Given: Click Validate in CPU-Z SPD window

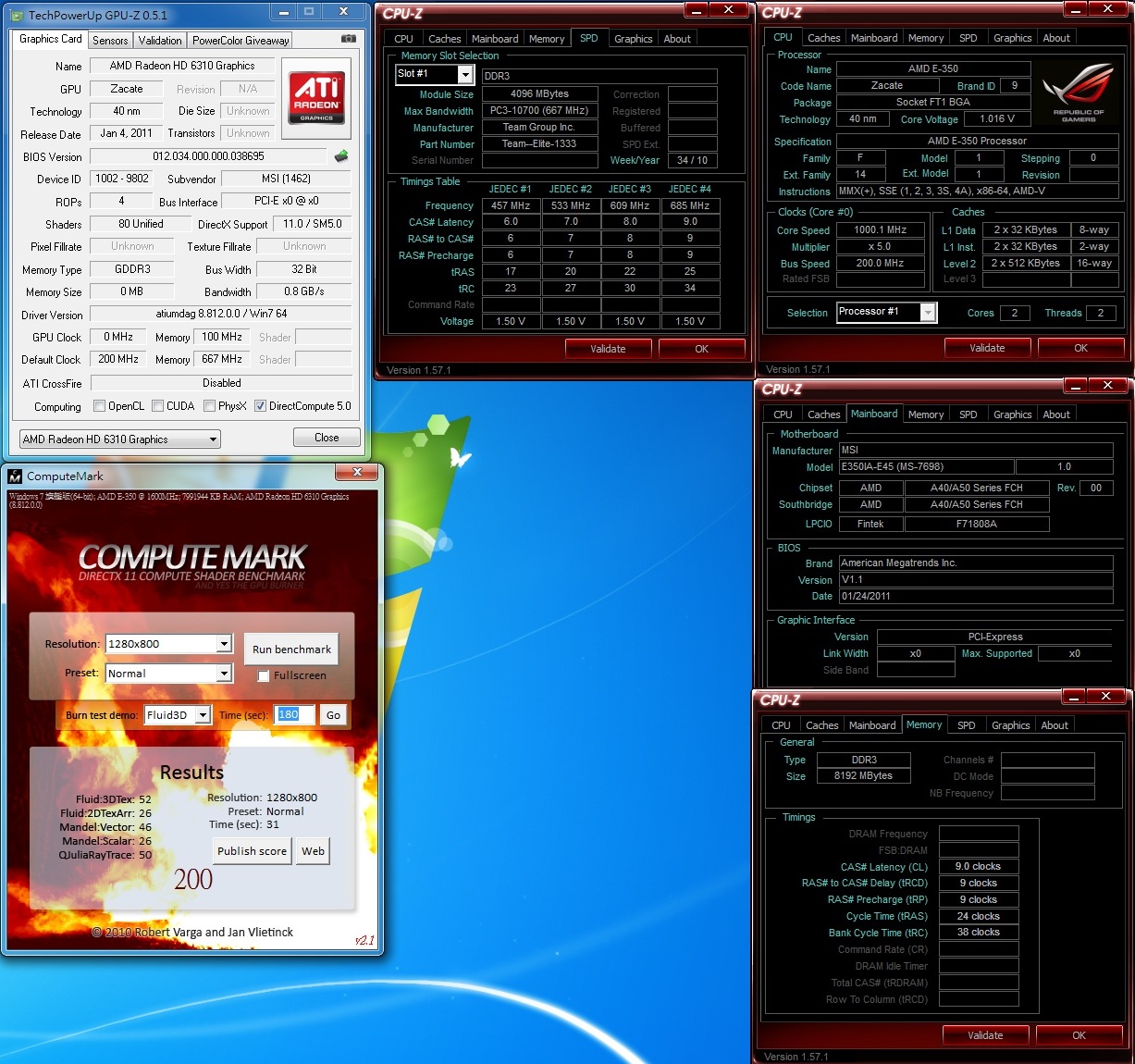Looking at the screenshot, I should coord(608,349).
